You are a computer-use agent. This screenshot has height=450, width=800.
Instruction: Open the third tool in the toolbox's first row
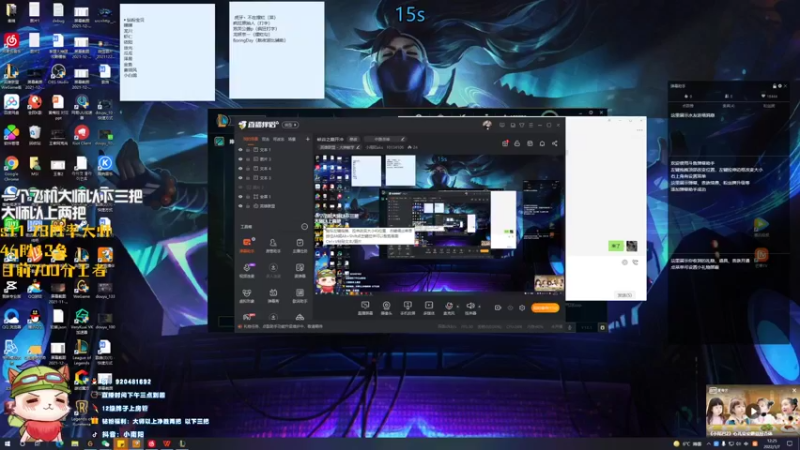pos(300,244)
